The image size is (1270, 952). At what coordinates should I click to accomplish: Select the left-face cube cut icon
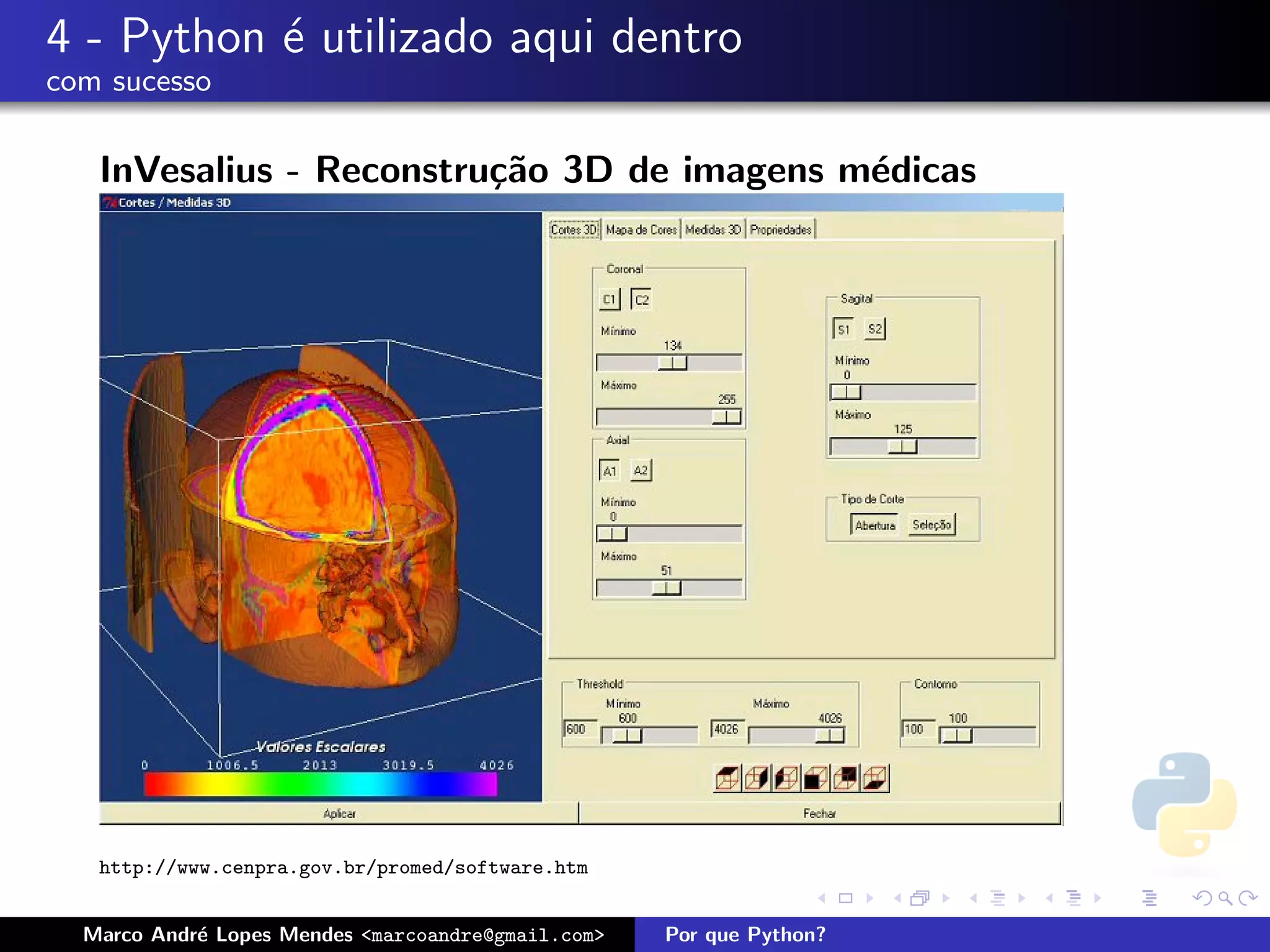tap(786, 778)
